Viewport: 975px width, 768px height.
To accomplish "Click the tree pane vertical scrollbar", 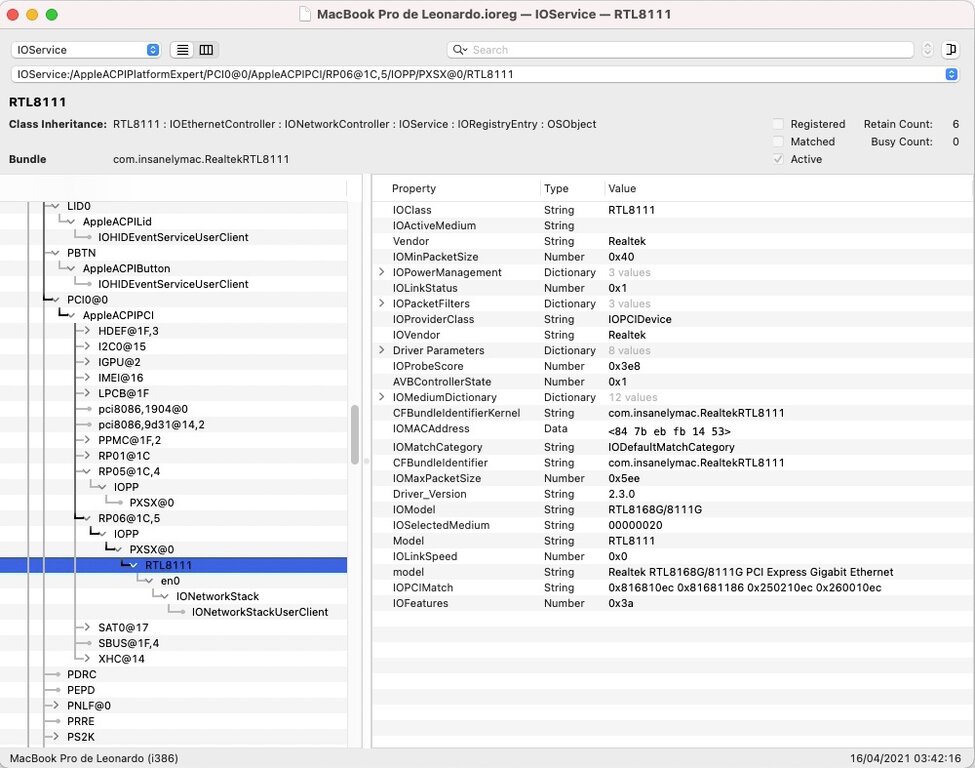I will coord(354,435).
